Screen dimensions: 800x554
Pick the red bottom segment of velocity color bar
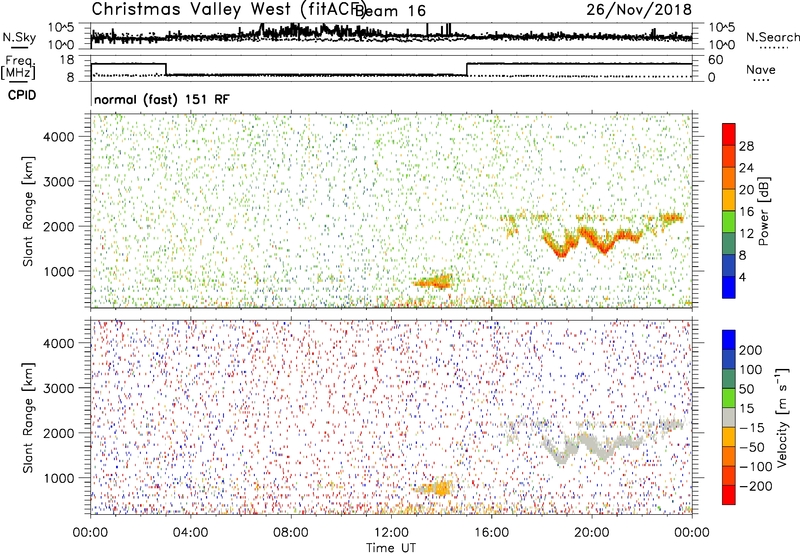[x=729, y=495]
